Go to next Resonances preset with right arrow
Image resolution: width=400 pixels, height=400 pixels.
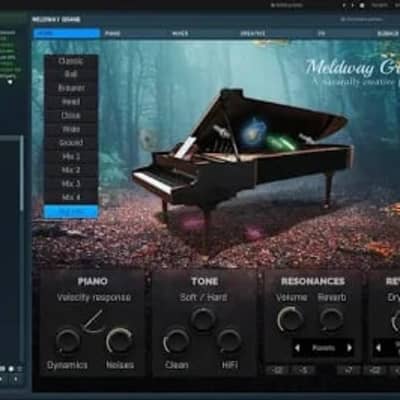tap(349, 348)
